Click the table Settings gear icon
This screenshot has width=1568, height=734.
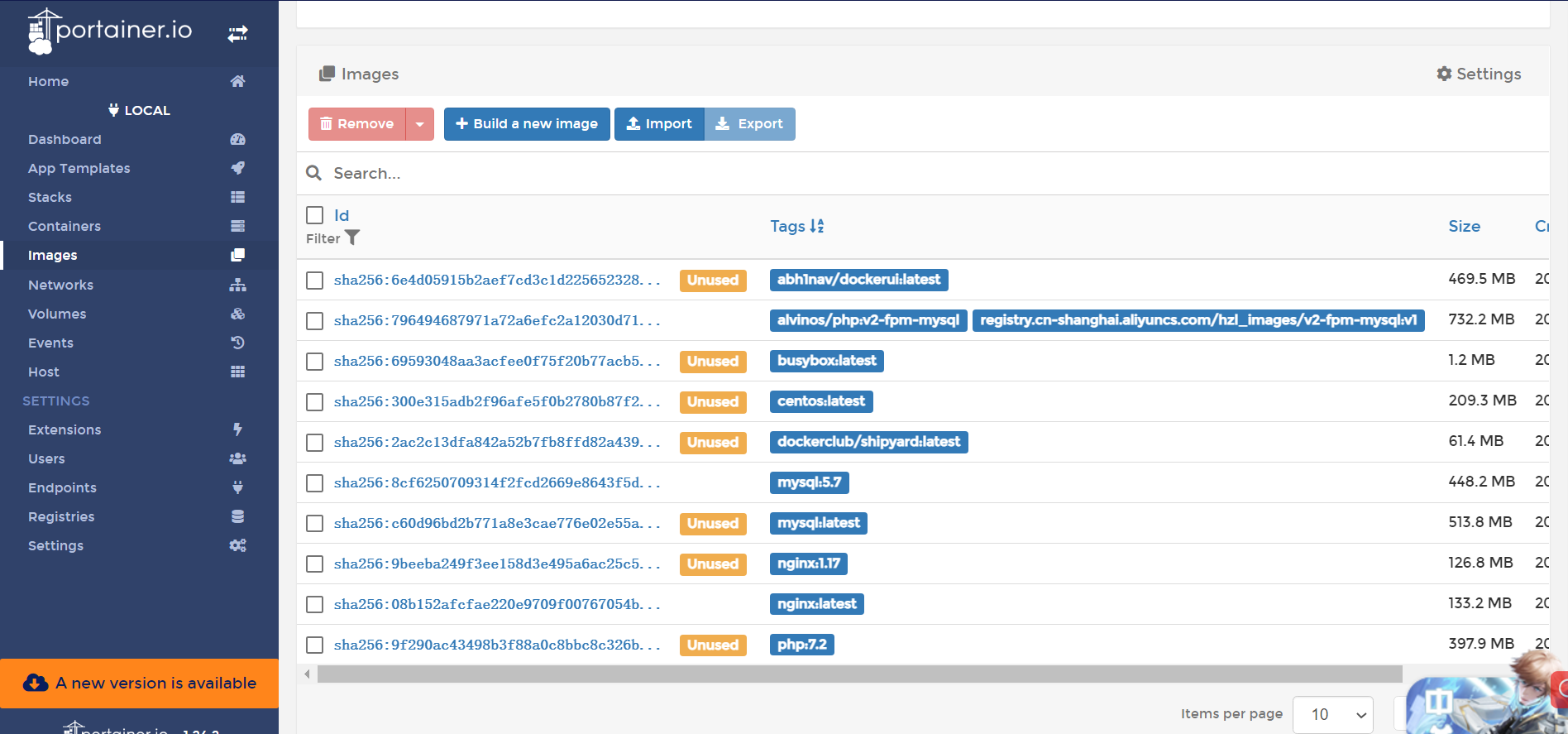(x=1444, y=74)
